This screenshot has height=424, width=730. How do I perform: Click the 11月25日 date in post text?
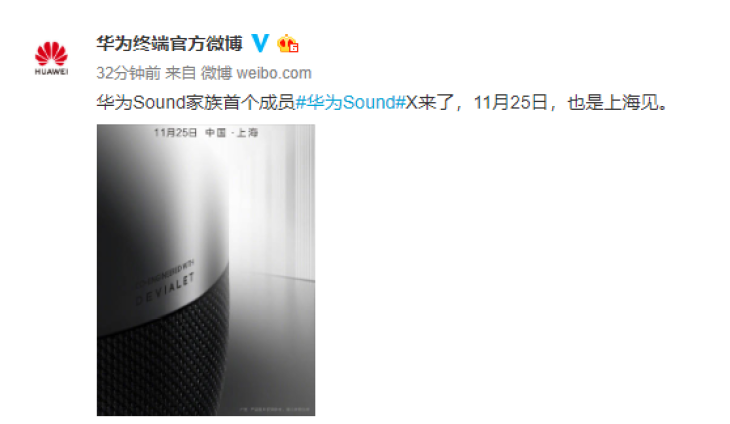(x=510, y=102)
